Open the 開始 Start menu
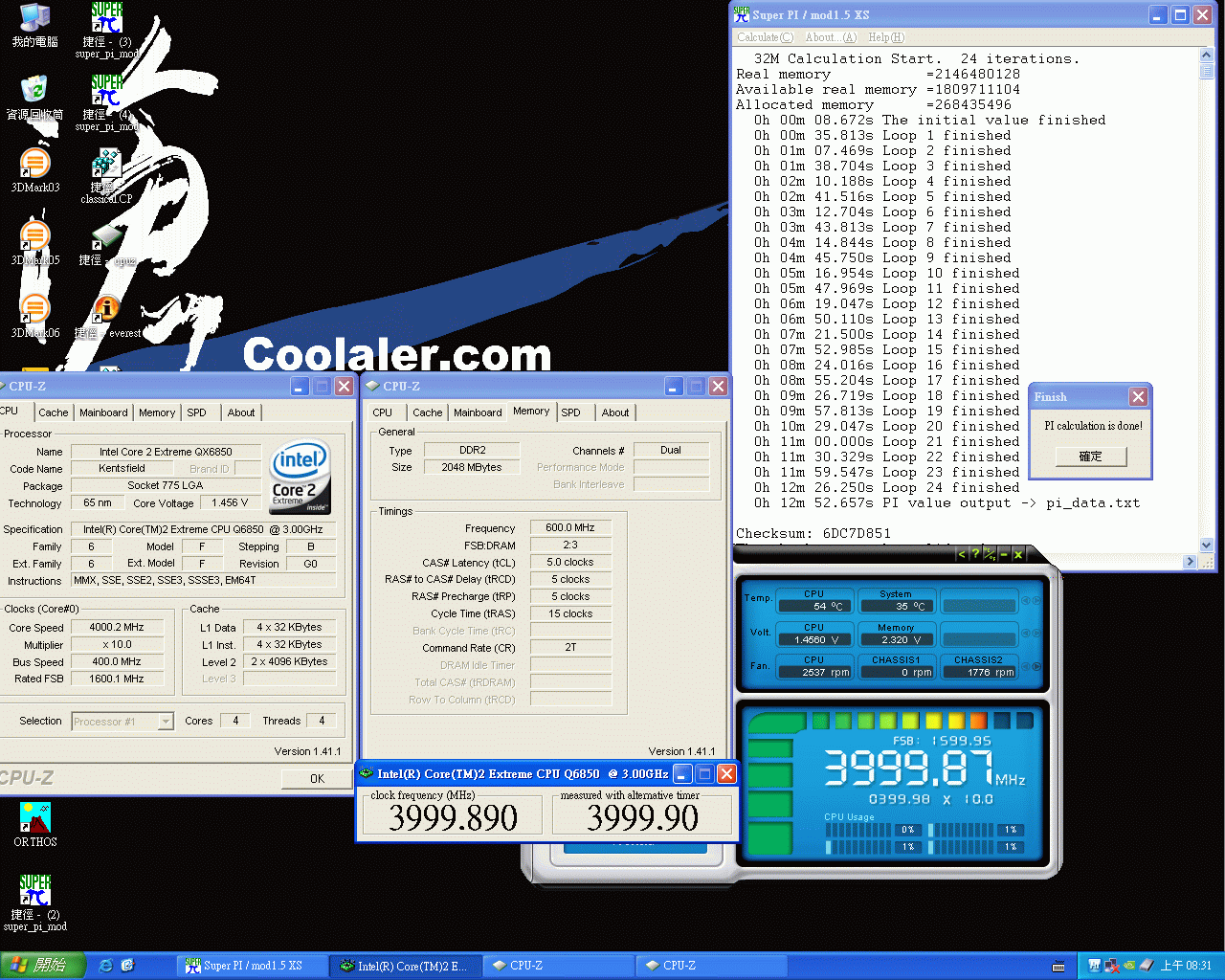Image resolution: width=1225 pixels, height=980 pixels. (x=43, y=966)
